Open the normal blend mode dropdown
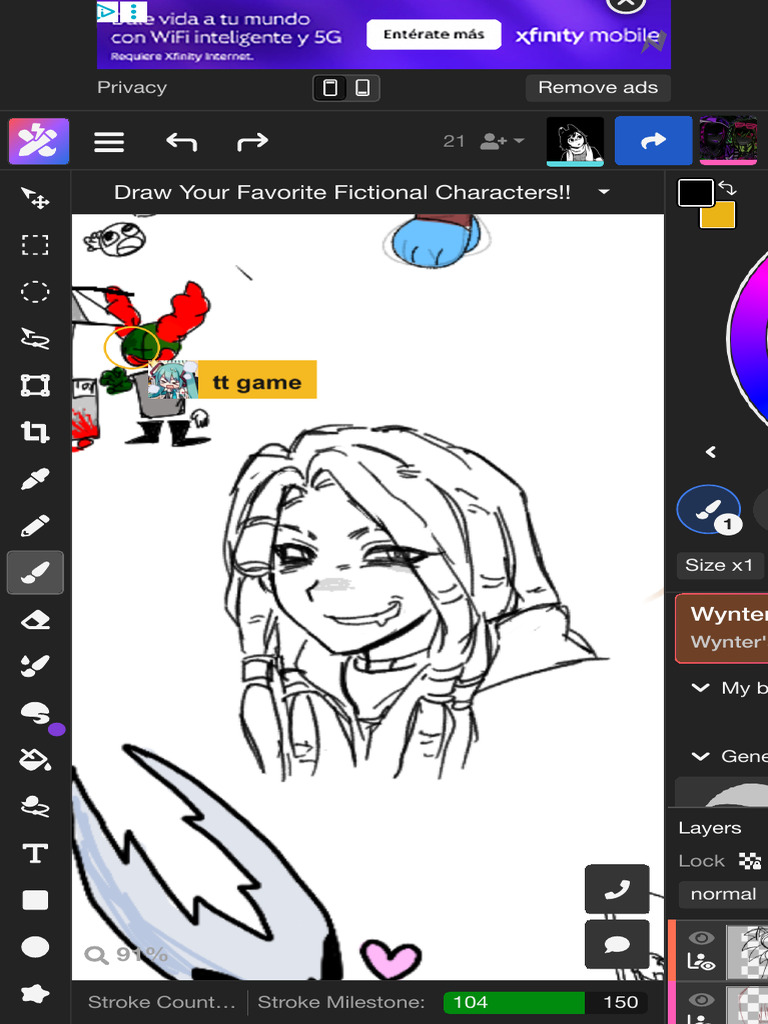The image size is (768, 1024). click(x=723, y=893)
